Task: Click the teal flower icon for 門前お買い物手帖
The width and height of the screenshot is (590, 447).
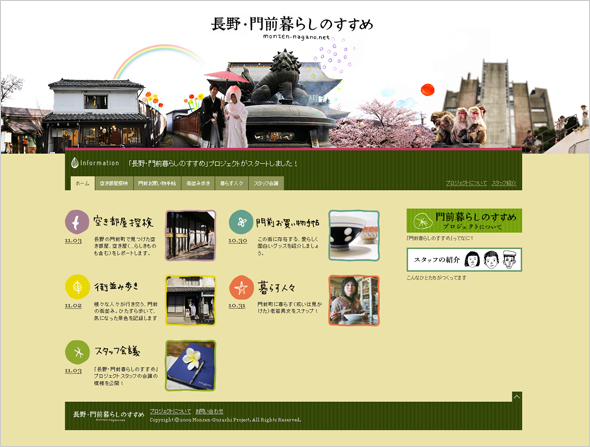Action: 241,222
